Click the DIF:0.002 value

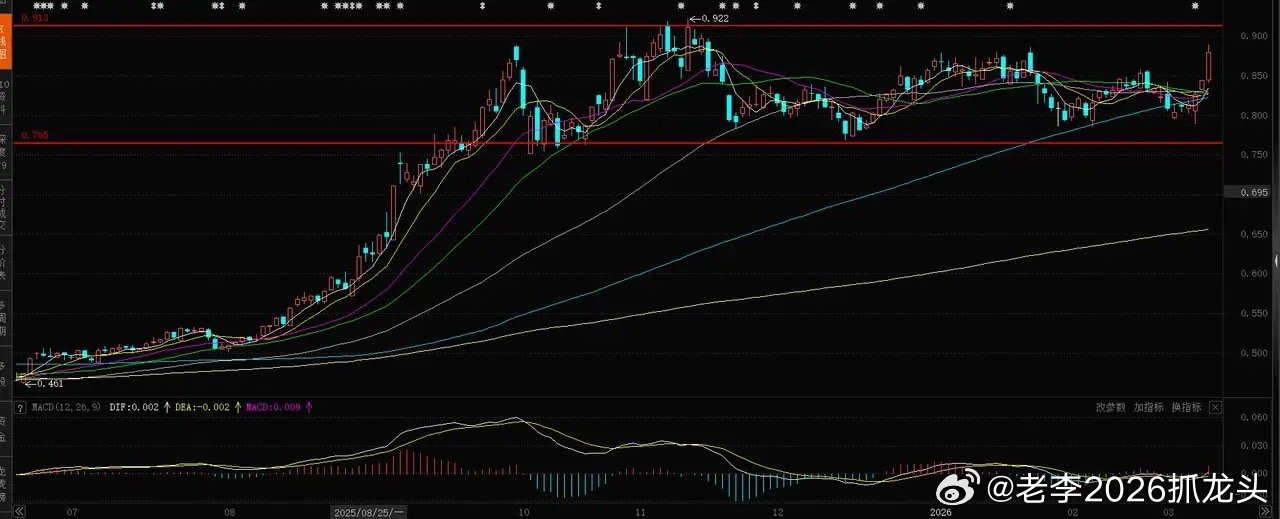(134, 407)
